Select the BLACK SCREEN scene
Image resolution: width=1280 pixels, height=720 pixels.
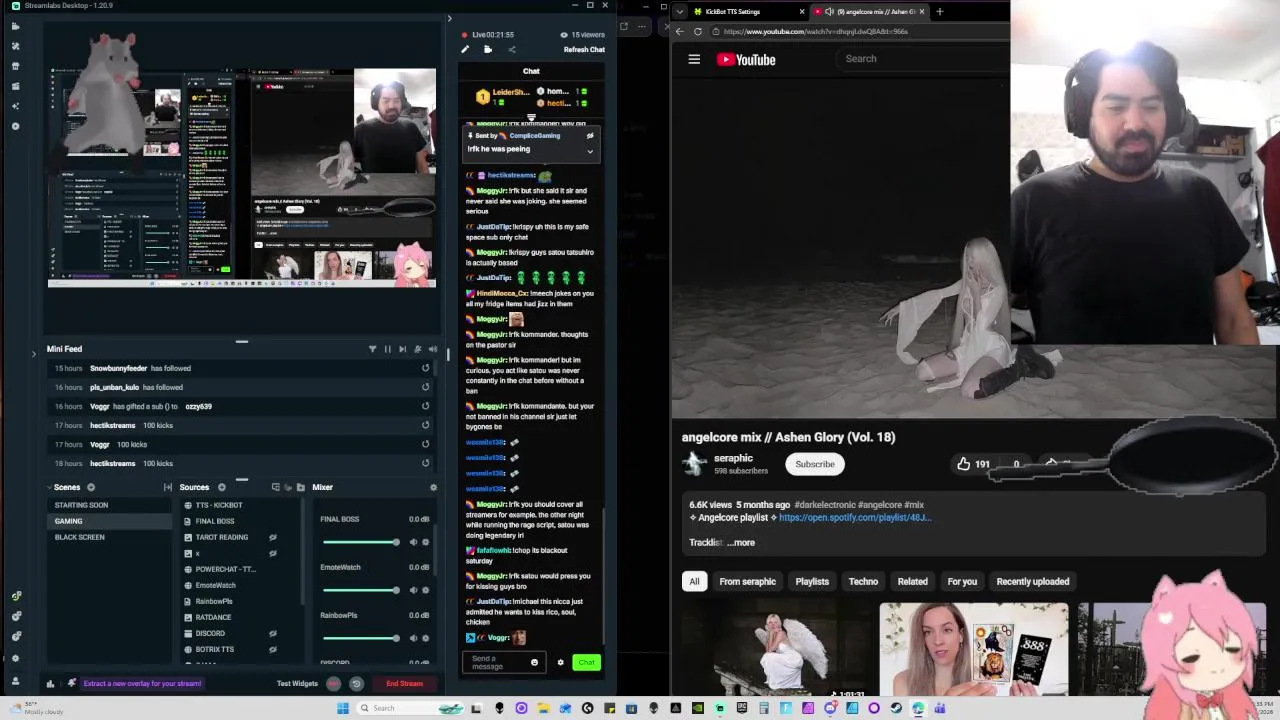pyautogui.click(x=110, y=537)
